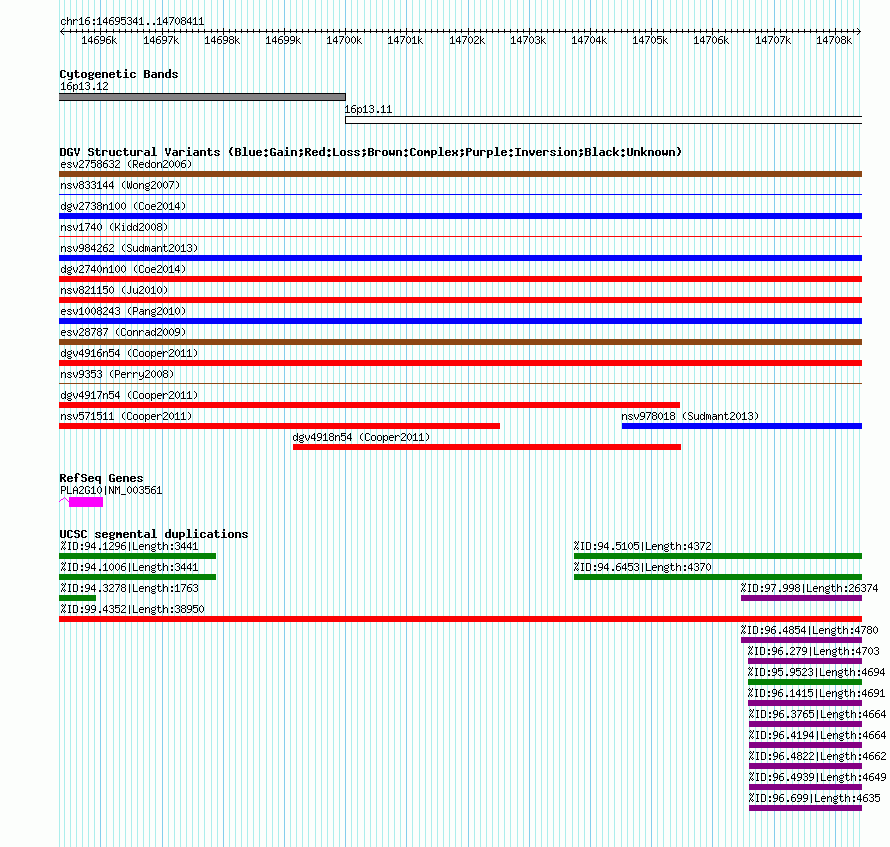Click the 16p13.11 band label

pyautogui.click(x=368, y=109)
